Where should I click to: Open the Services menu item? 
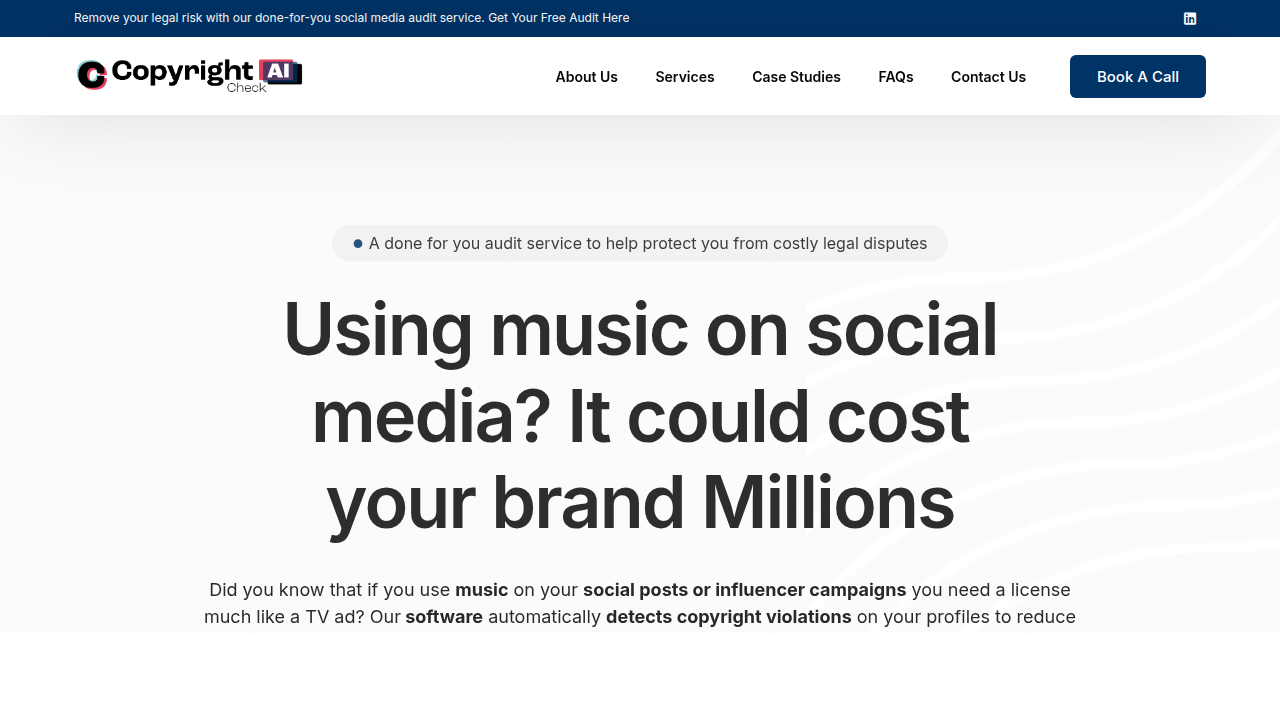tap(685, 77)
